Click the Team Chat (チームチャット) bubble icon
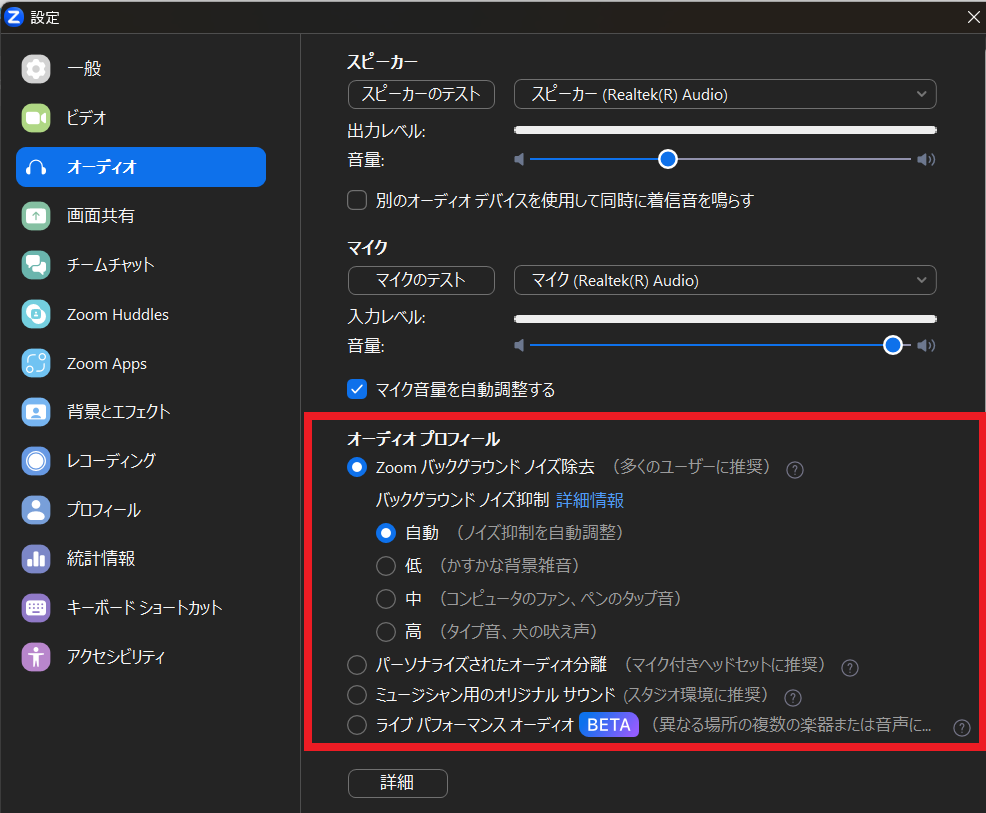 (36, 265)
